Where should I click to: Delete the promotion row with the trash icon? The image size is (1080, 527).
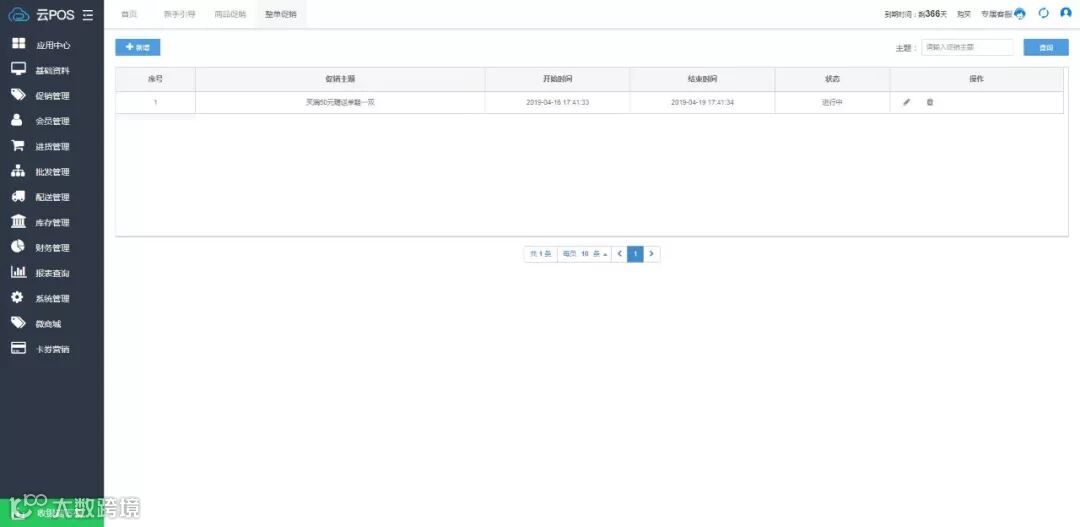(x=929, y=102)
